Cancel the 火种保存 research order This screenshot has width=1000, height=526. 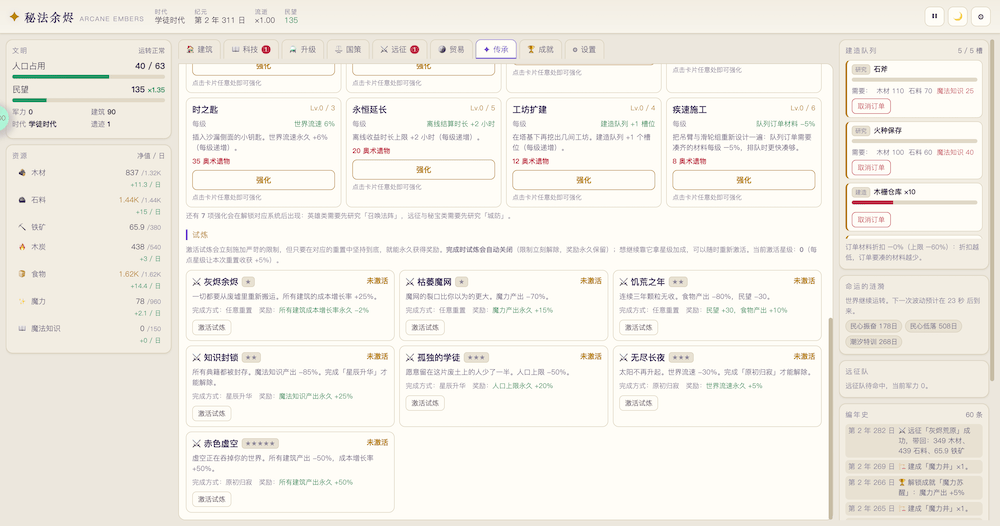pos(871,168)
